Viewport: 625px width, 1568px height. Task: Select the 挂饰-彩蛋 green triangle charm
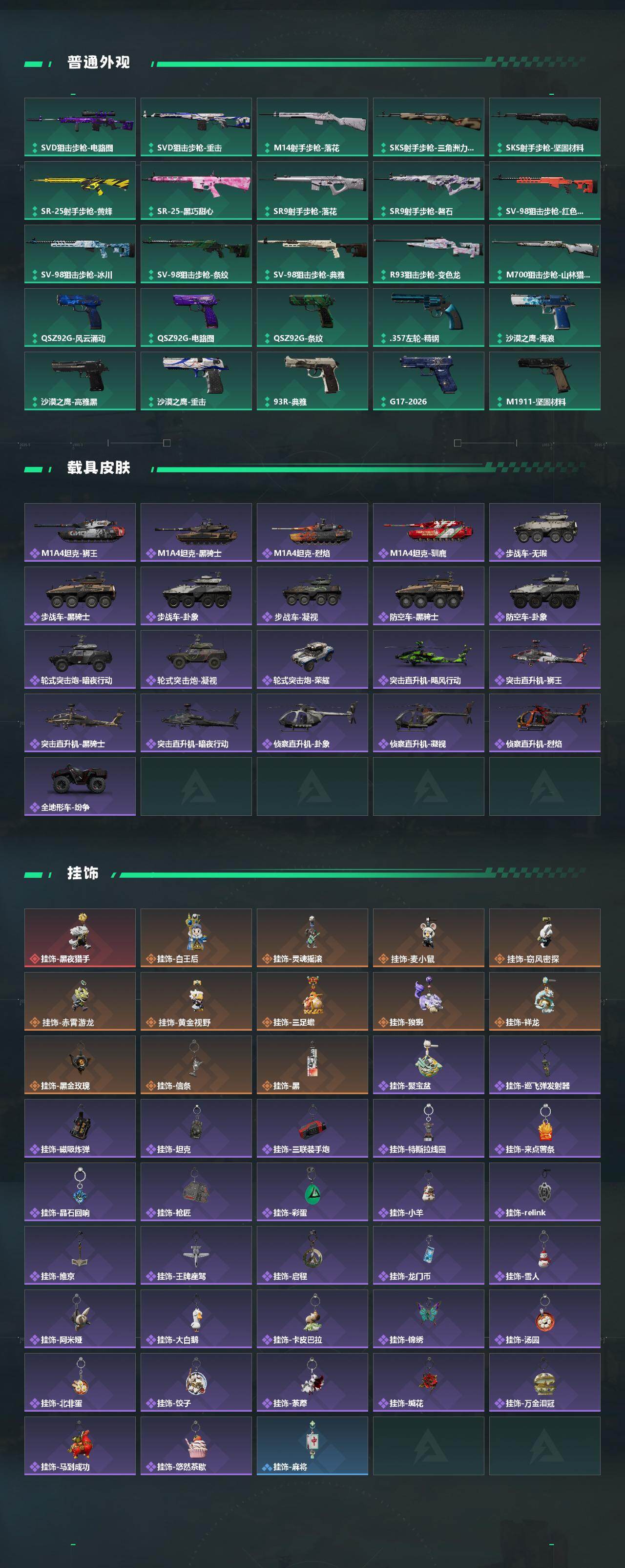click(x=312, y=1192)
